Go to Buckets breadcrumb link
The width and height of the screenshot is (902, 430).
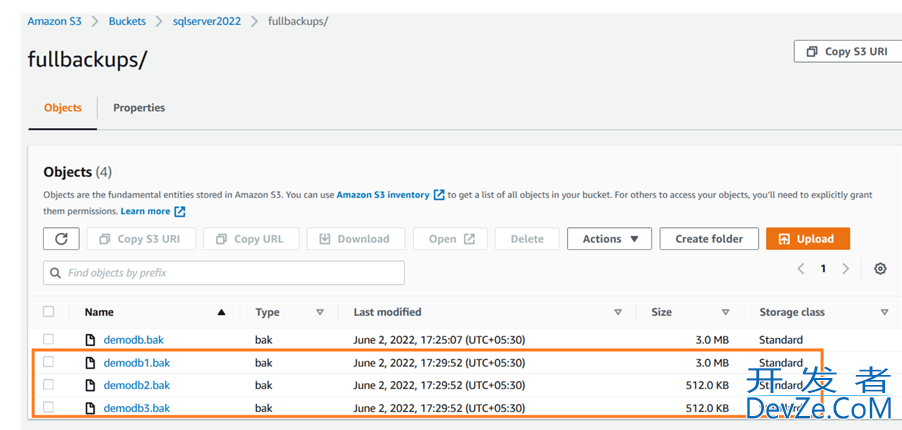pos(127,21)
